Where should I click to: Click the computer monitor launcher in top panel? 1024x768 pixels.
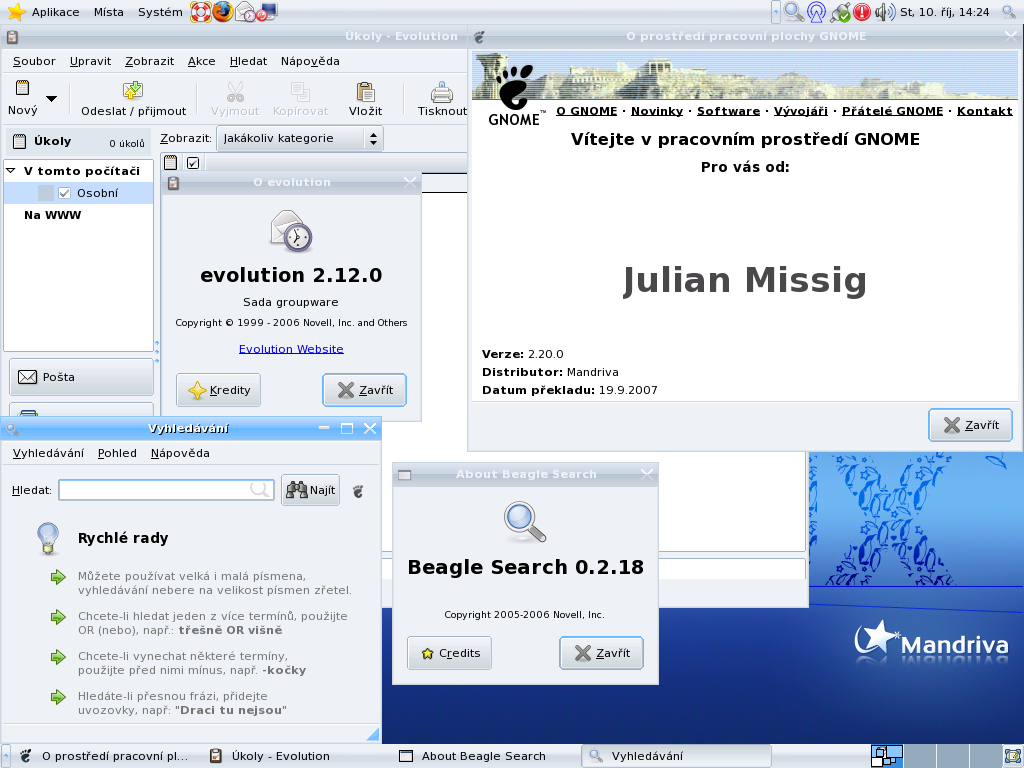pos(267,12)
